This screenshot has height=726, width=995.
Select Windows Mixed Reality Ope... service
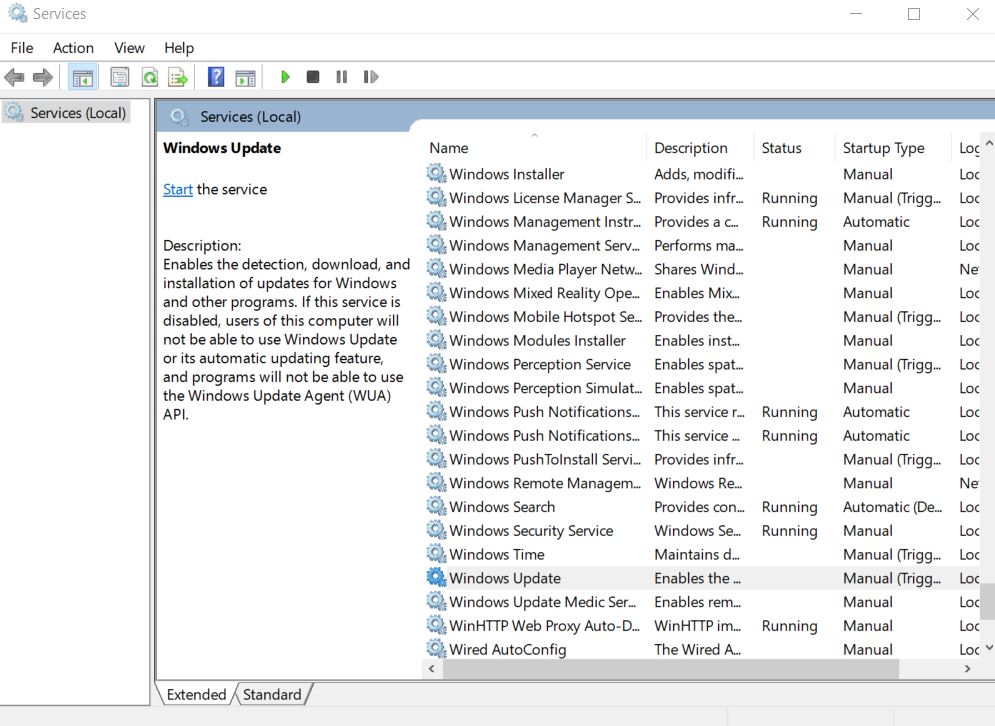tap(701, 293)
